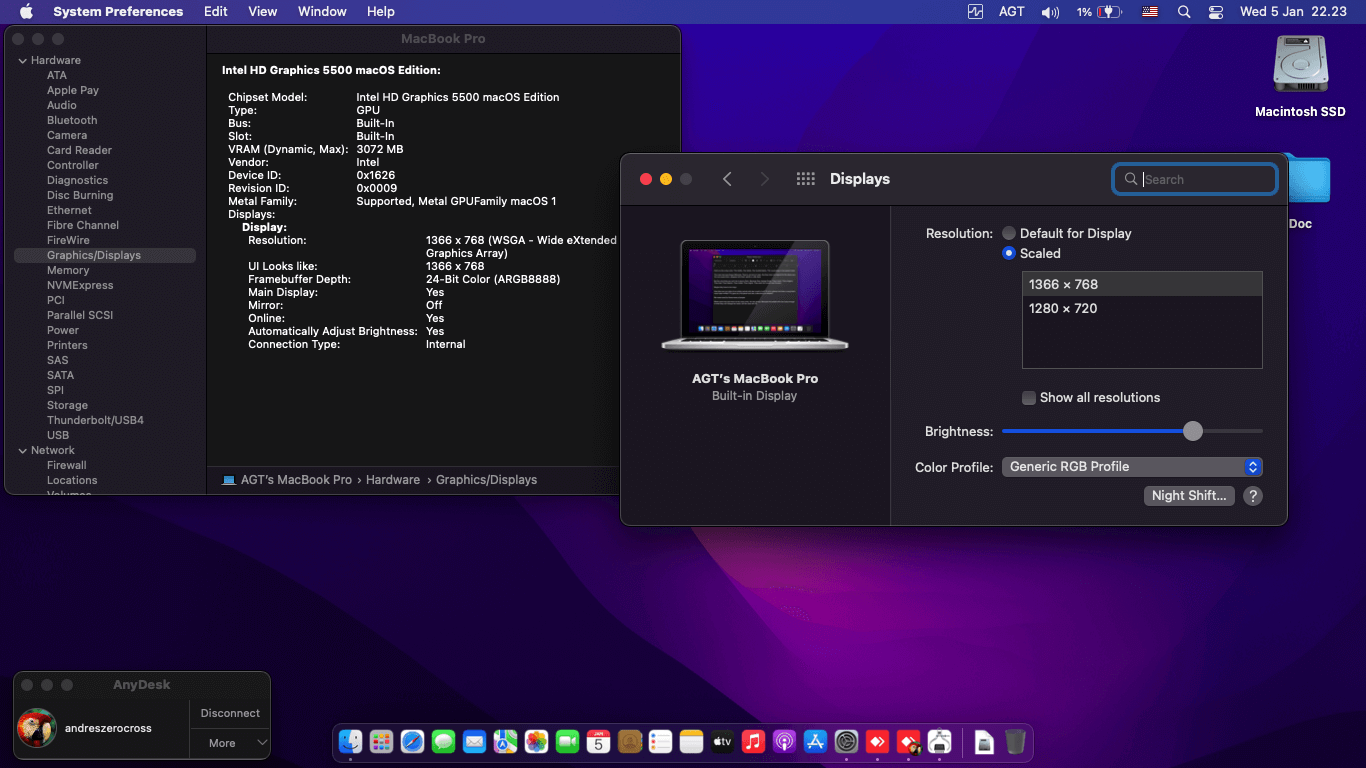Select the Default for Display radio button
This screenshot has height=768, width=1366.
click(1009, 233)
